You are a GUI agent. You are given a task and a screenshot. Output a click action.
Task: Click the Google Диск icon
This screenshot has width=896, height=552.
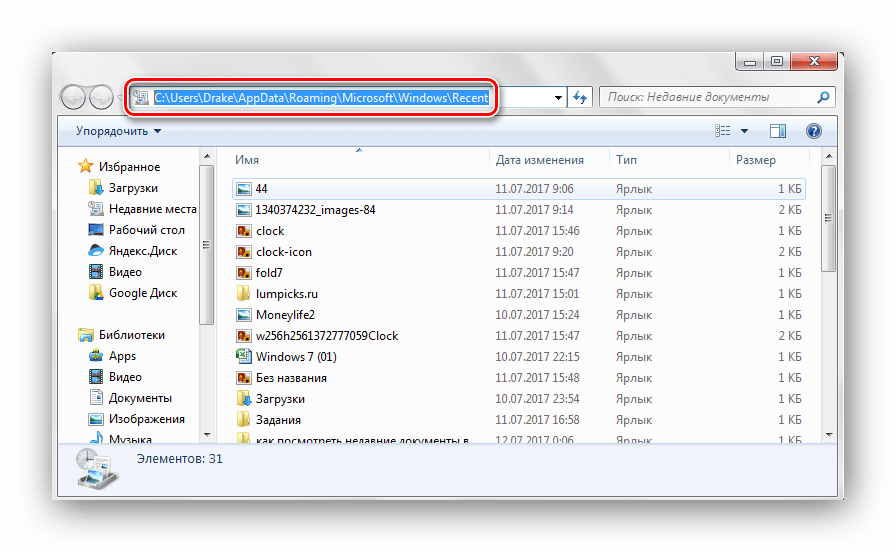(x=95, y=293)
